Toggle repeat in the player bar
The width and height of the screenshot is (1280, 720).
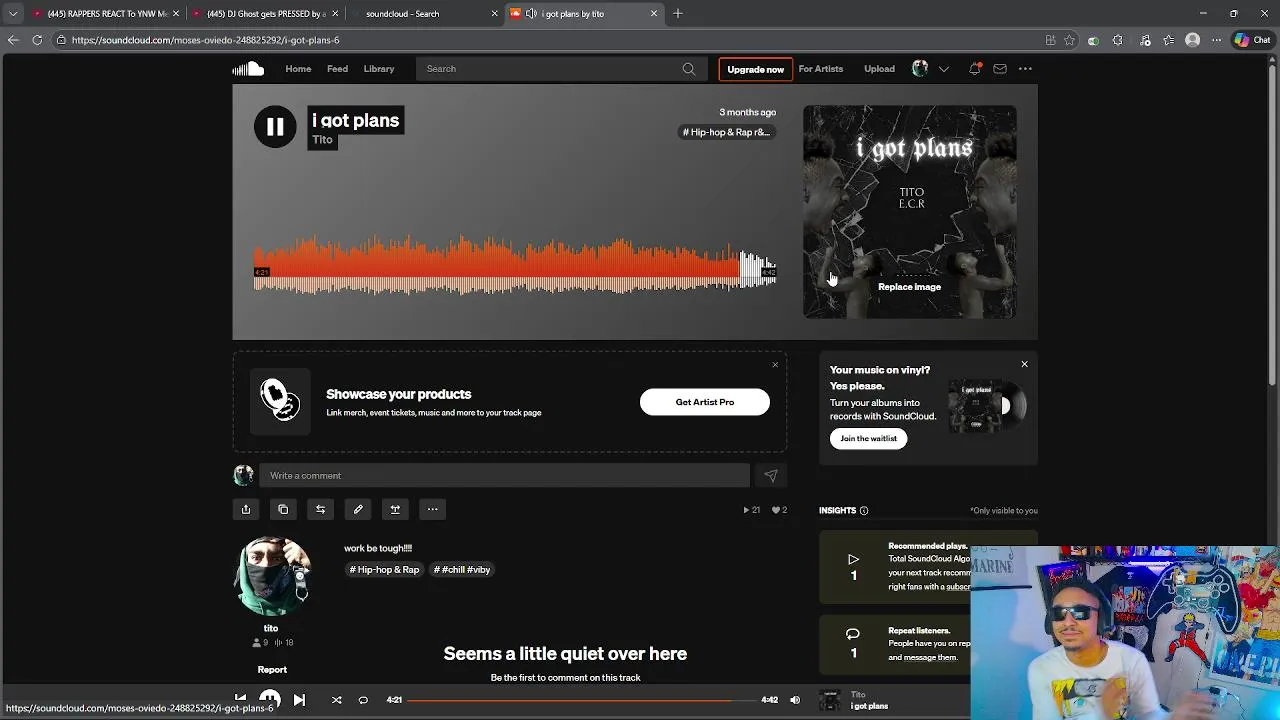(x=363, y=700)
